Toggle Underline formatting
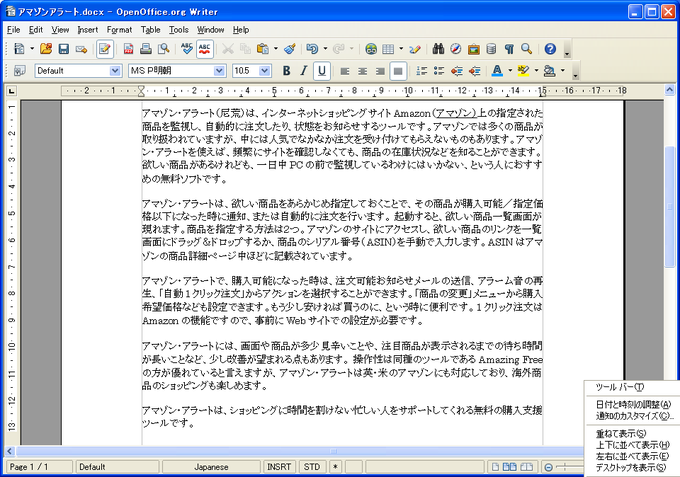680x477 pixels. (322, 71)
